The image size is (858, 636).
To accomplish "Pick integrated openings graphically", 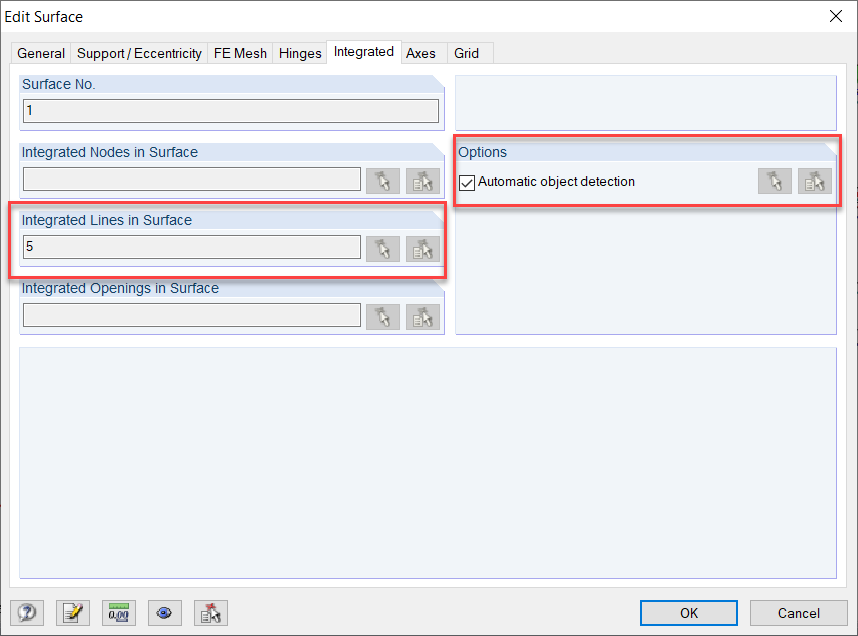I will click(383, 315).
